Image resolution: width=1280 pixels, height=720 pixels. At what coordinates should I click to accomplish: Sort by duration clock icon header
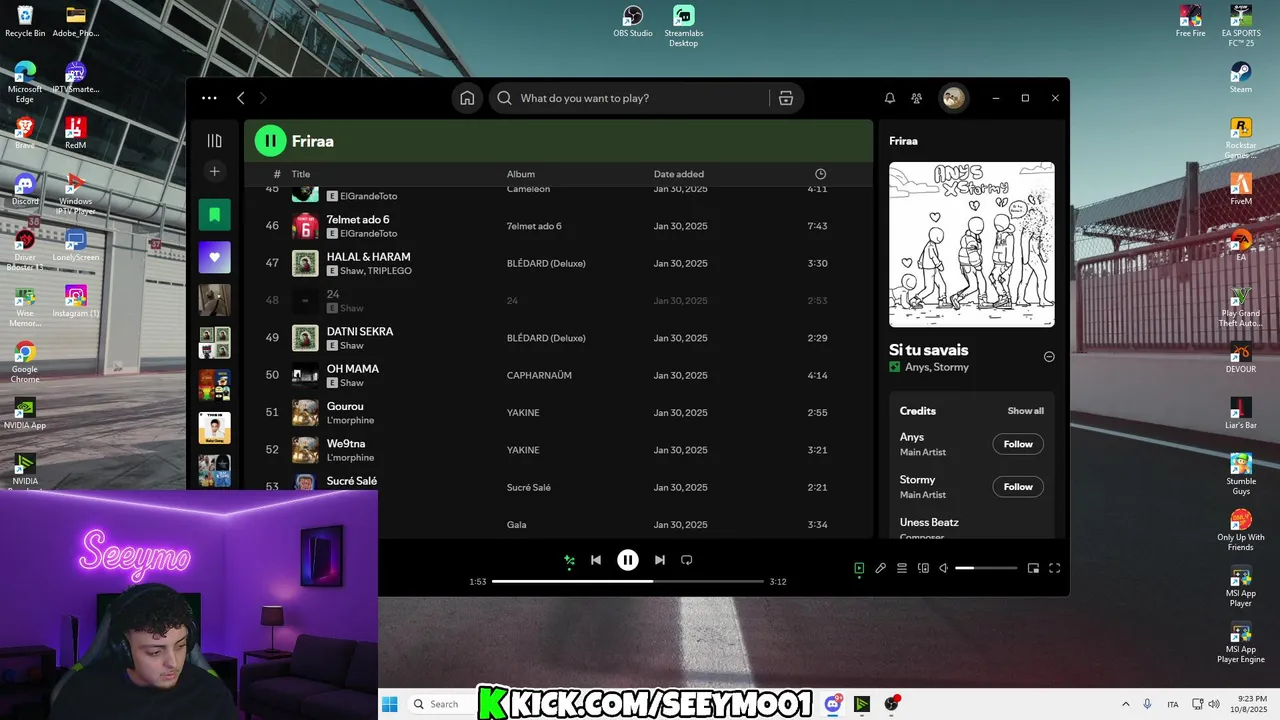pos(820,174)
